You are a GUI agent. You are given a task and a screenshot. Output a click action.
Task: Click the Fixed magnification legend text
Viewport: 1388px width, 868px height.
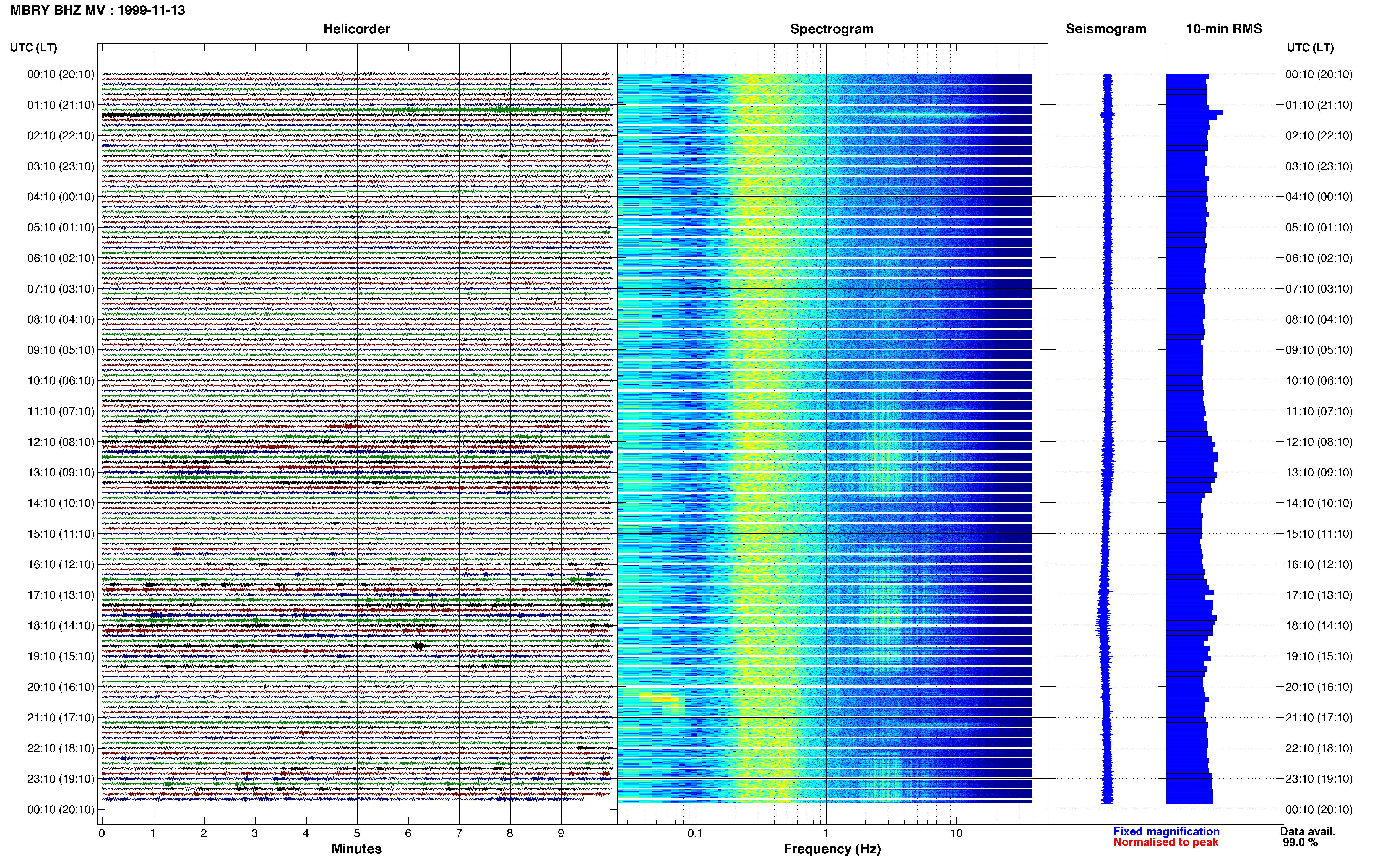(x=1166, y=831)
